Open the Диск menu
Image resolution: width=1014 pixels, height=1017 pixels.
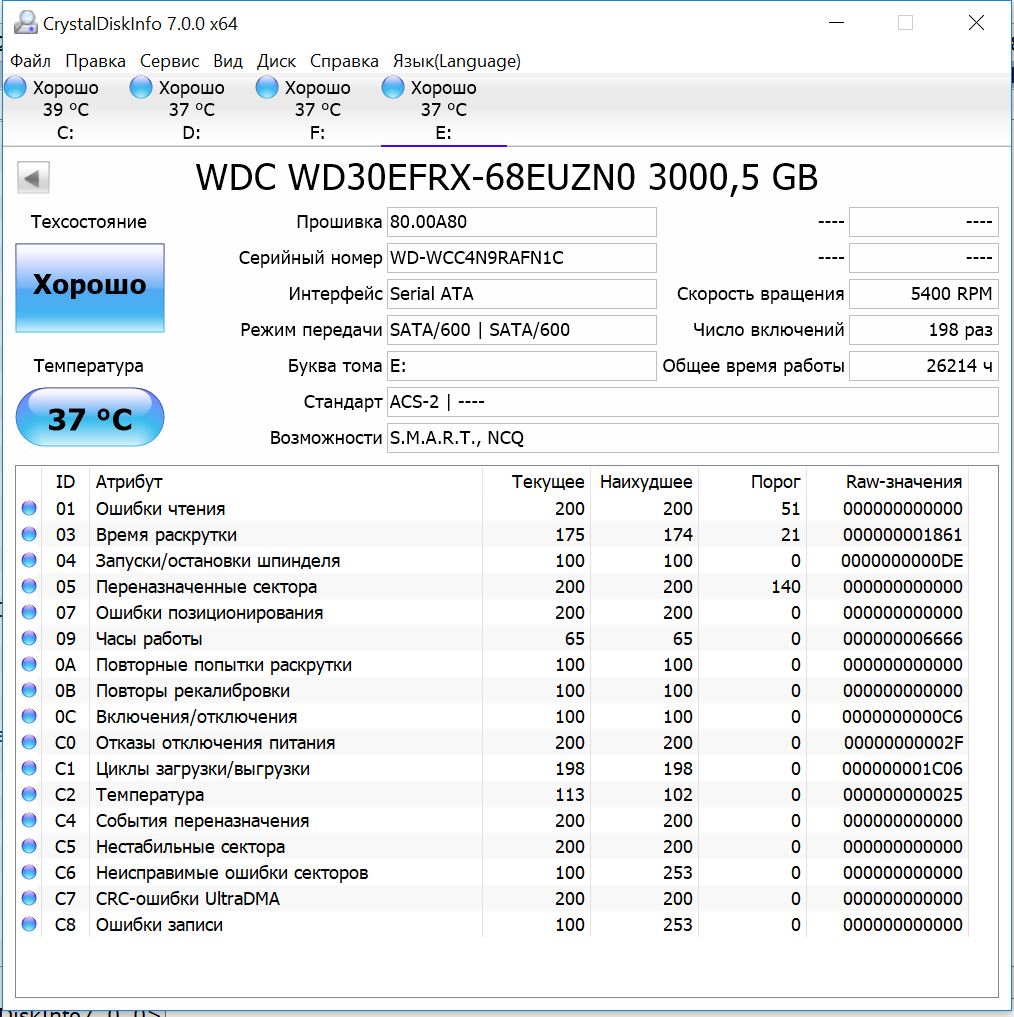tap(276, 61)
